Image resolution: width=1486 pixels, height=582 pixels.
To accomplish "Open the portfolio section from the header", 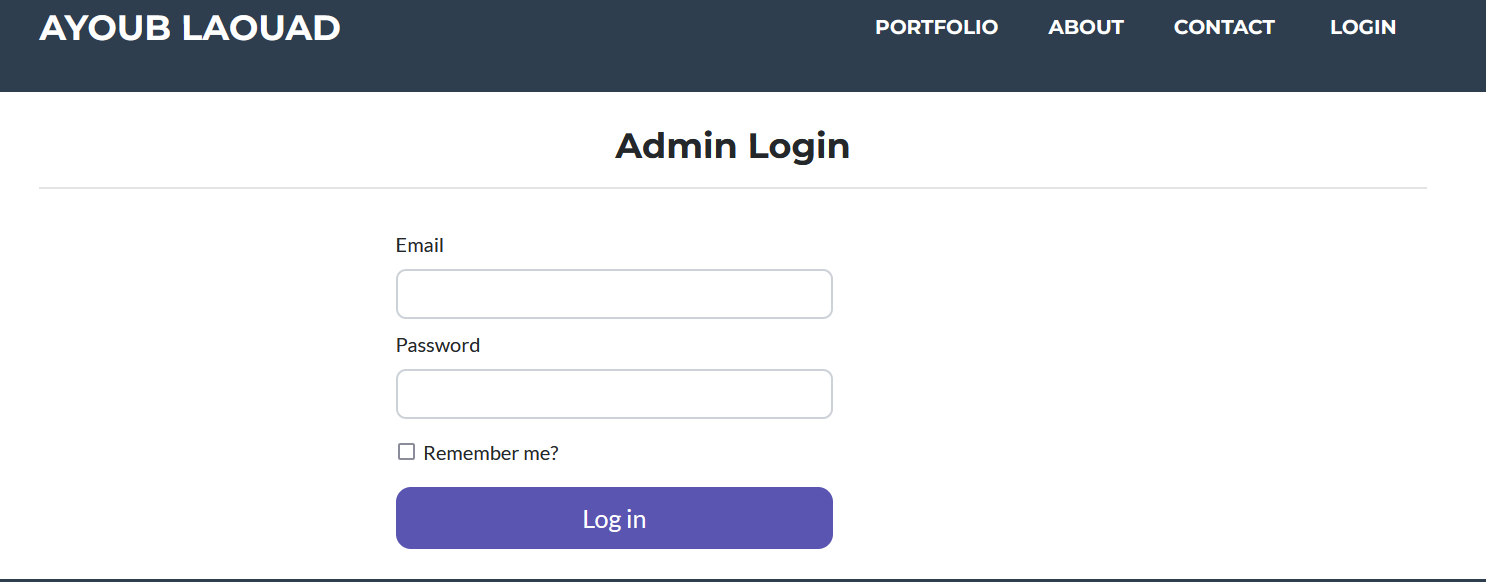I will click(x=936, y=27).
